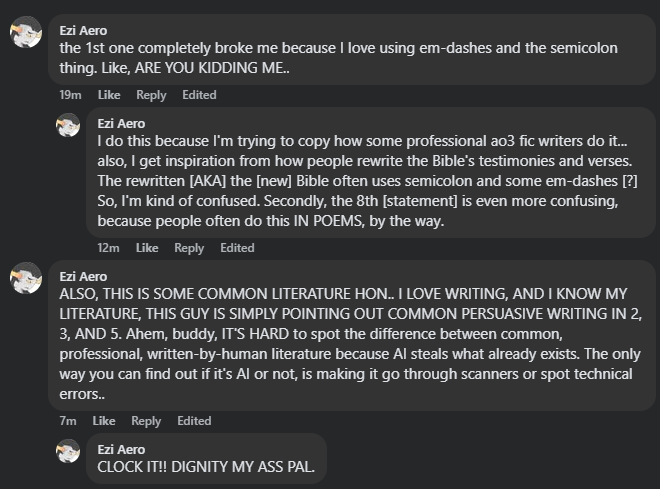Open the 12m timestamp link
The image size is (660, 489).
pyautogui.click(x=108, y=248)
